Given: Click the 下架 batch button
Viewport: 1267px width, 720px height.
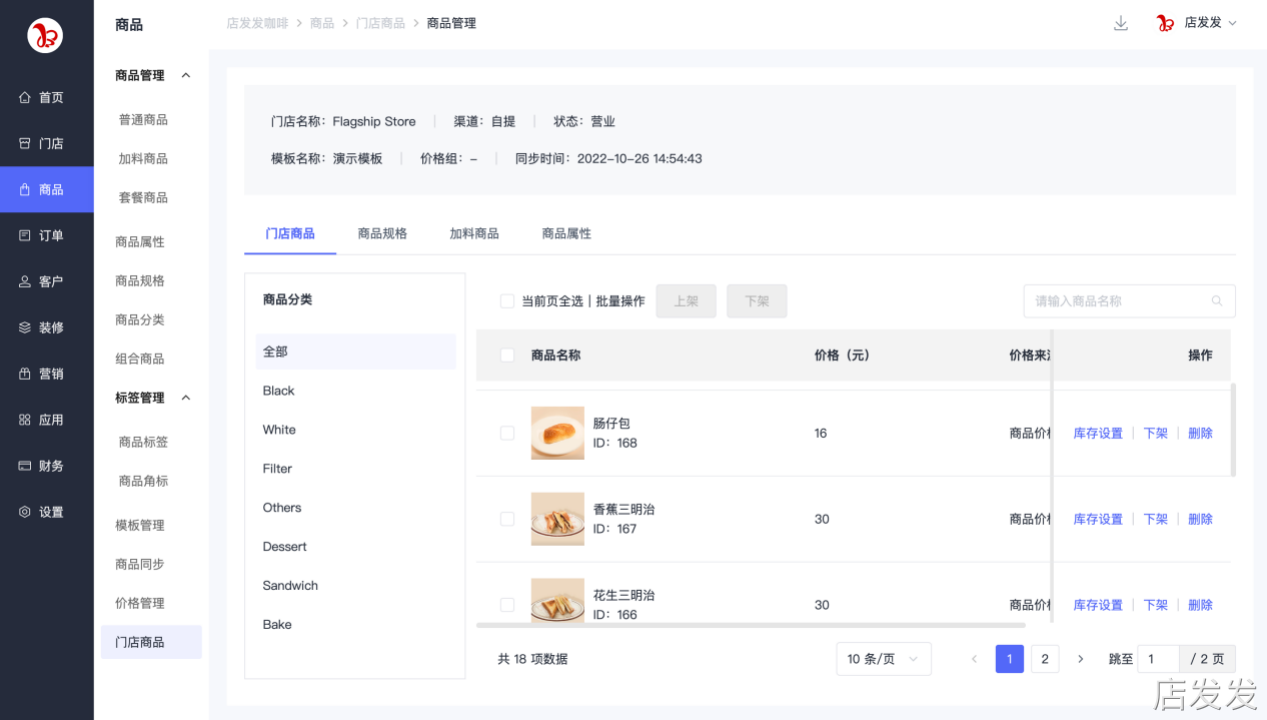Looking at the screenshot, I should (757, 301).
